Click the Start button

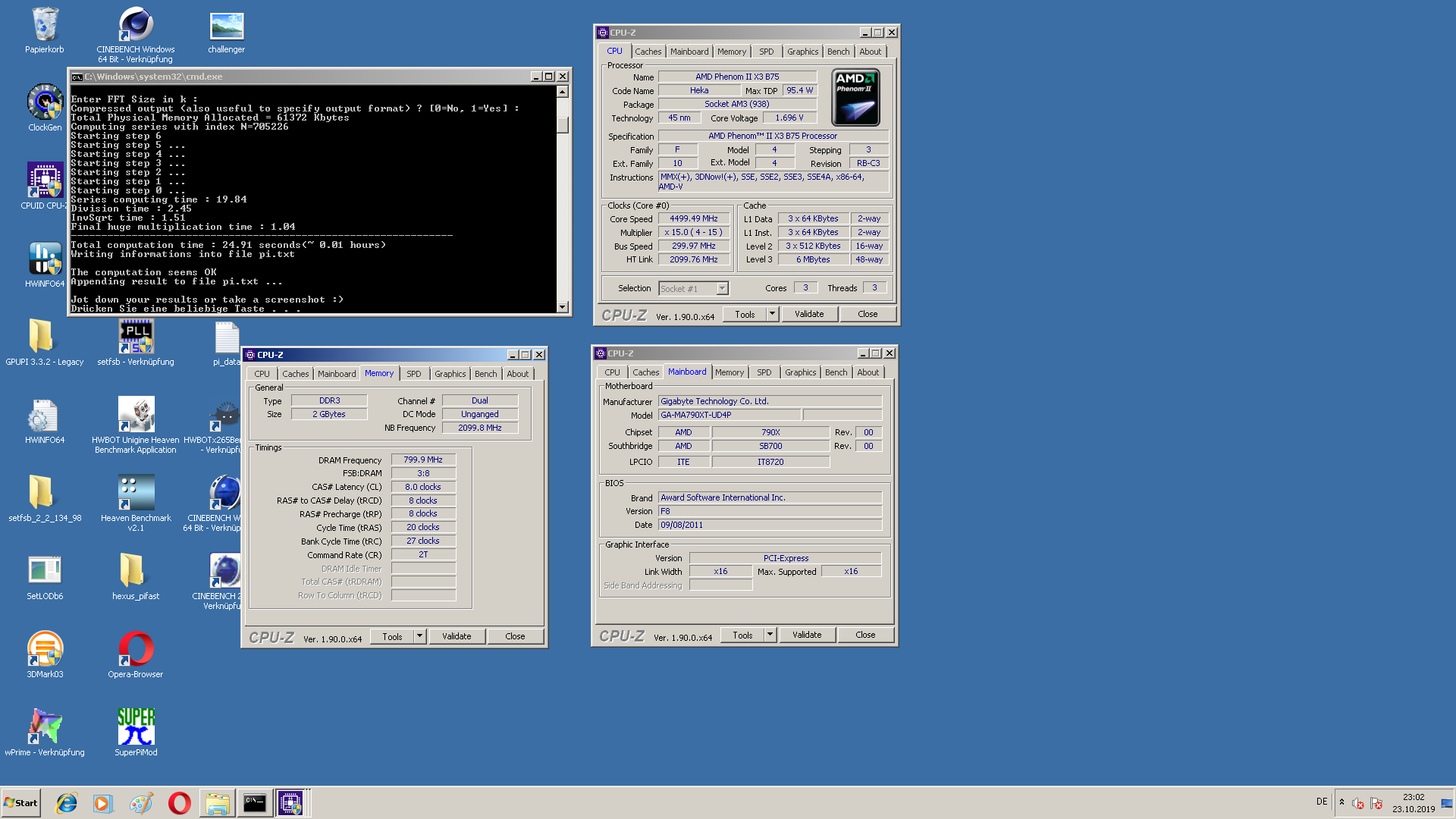coord(21,803)
